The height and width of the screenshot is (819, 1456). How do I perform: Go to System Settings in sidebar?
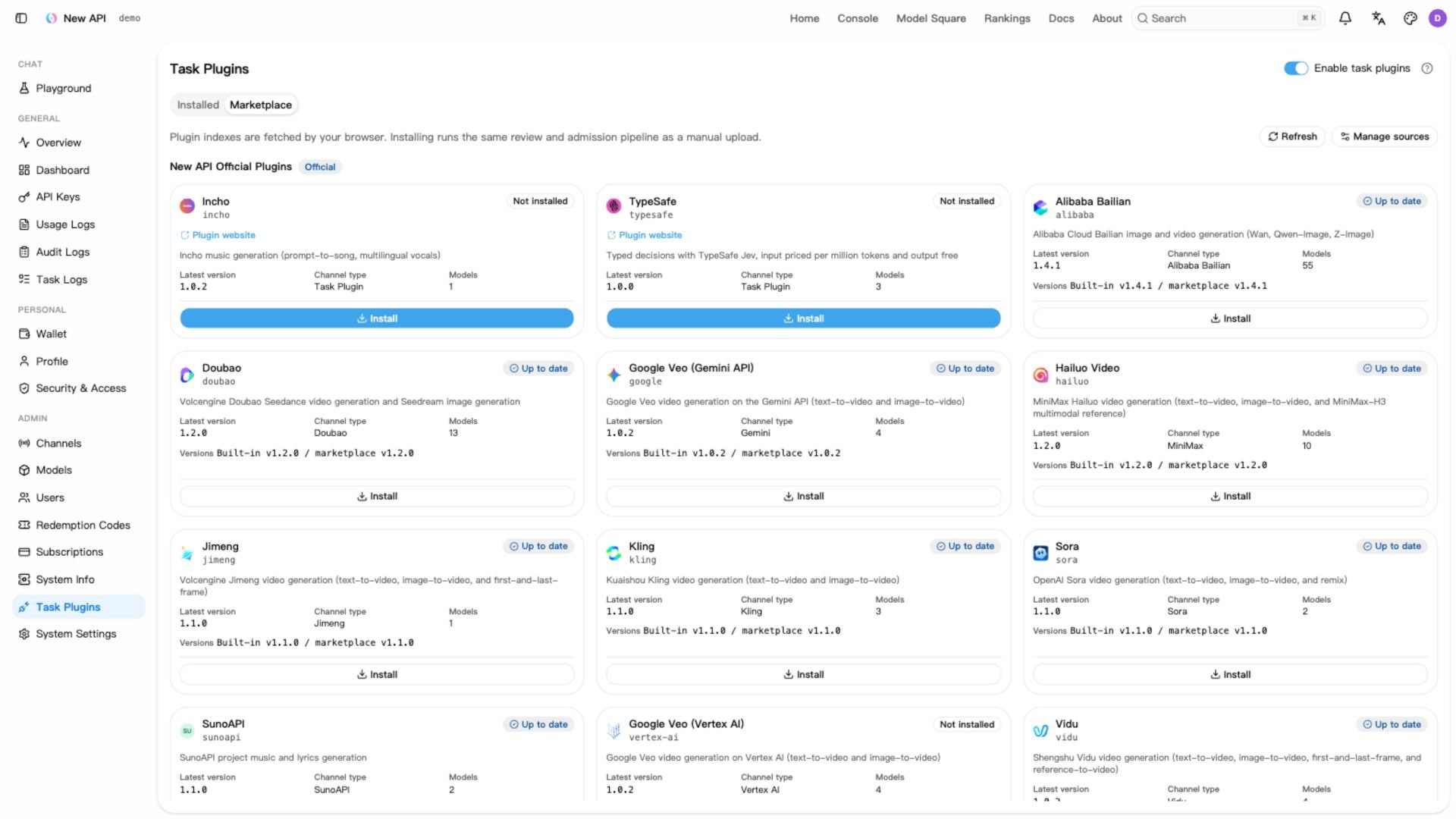[79, 634]
